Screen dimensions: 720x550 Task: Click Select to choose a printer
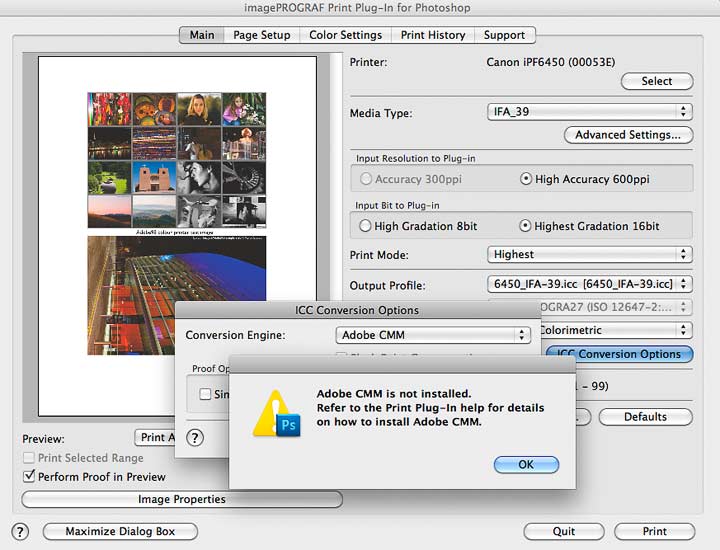pos(657,81)
